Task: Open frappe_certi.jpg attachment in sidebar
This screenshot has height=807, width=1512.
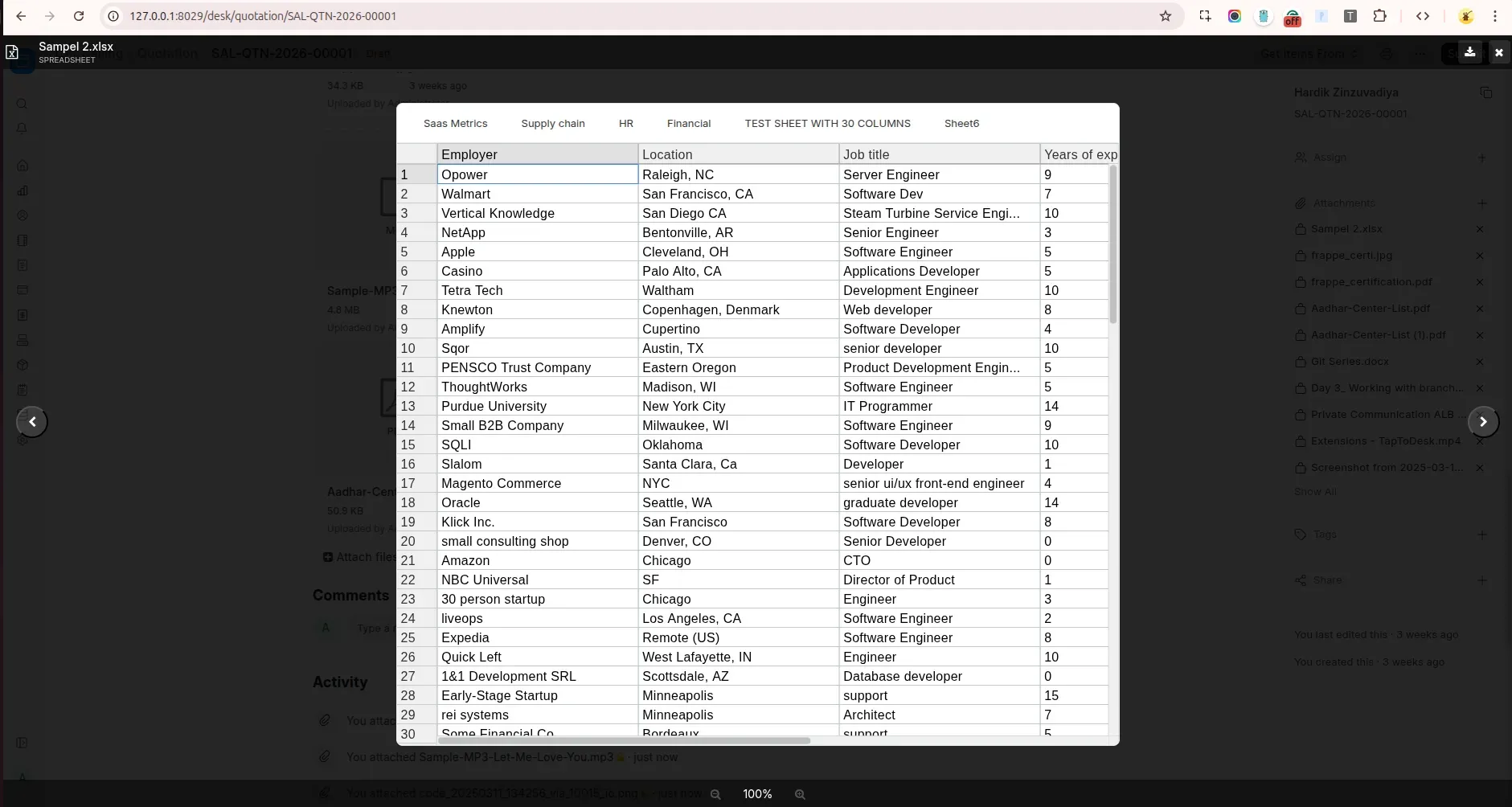Action: (x=1351, y=256)
